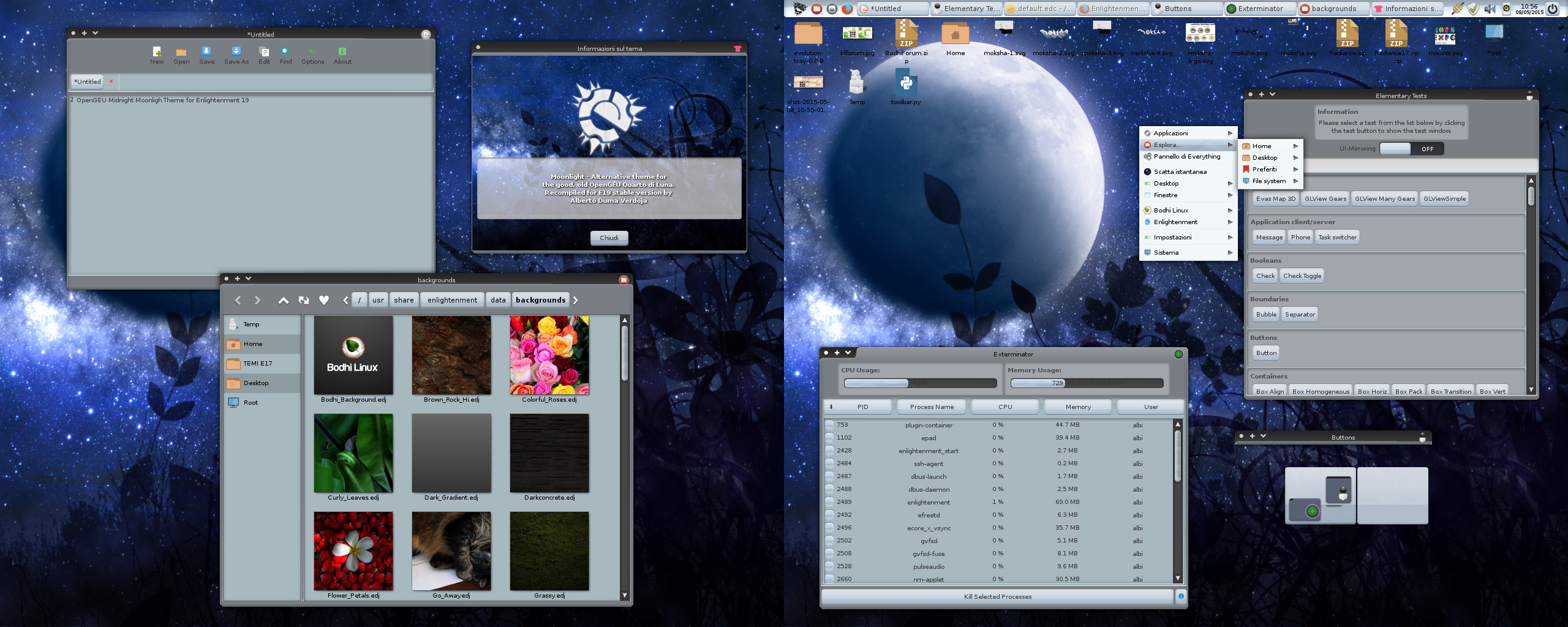Click Kill Selected Processes button
Image resolution: width=1568 pixels, height=627 pixels.
tap(997, 596)
